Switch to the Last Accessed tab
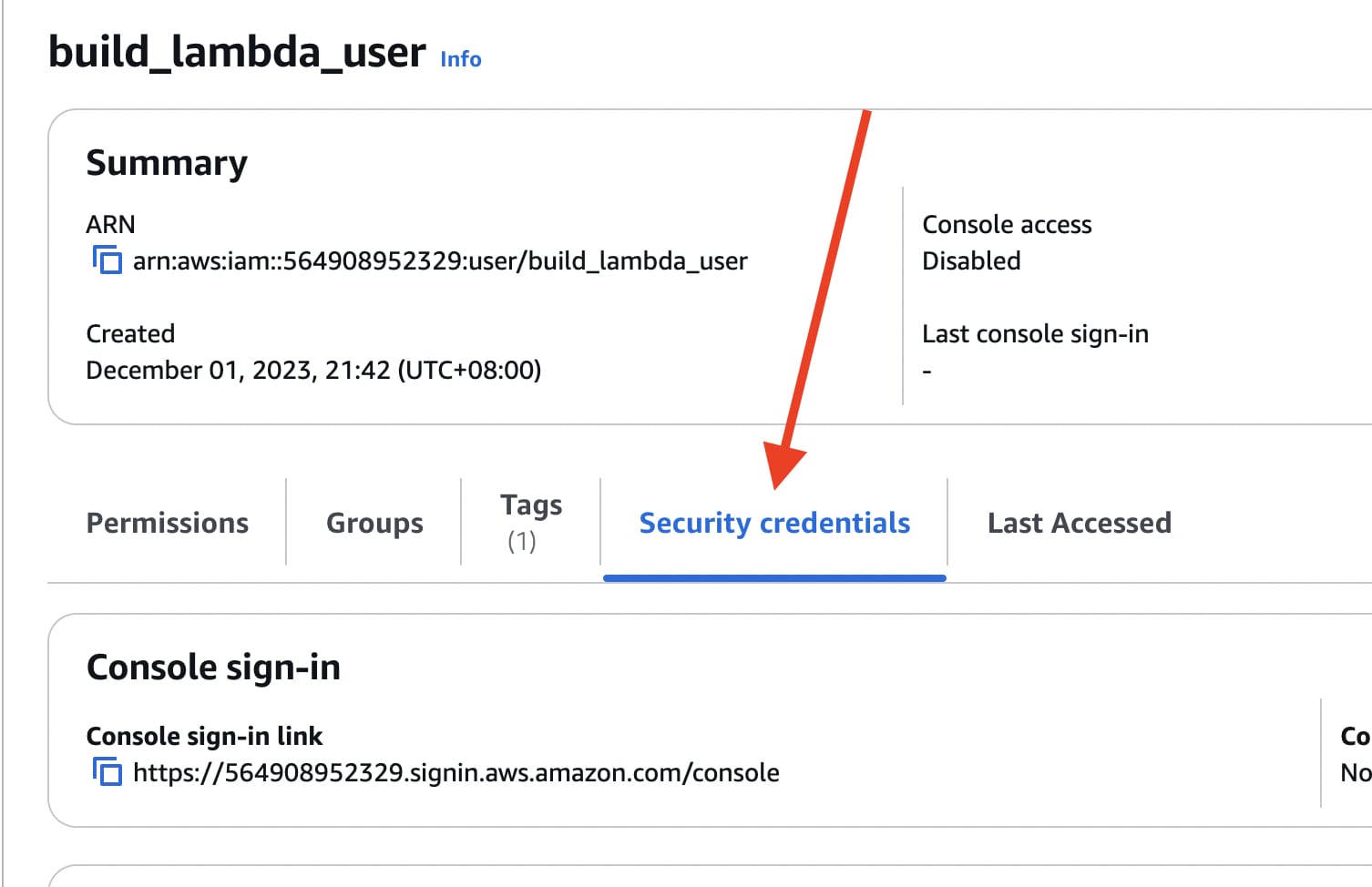This screenshot has width=1372, height=887. (x=1080, y=523)
